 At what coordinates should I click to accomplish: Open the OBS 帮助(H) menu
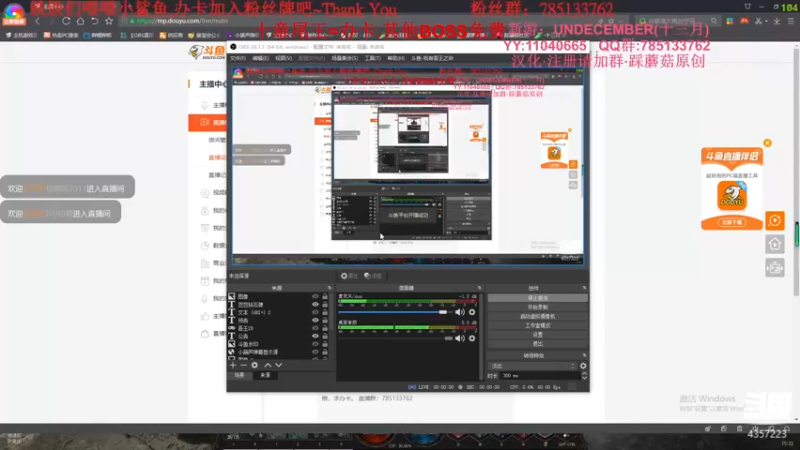coord(395,59)
